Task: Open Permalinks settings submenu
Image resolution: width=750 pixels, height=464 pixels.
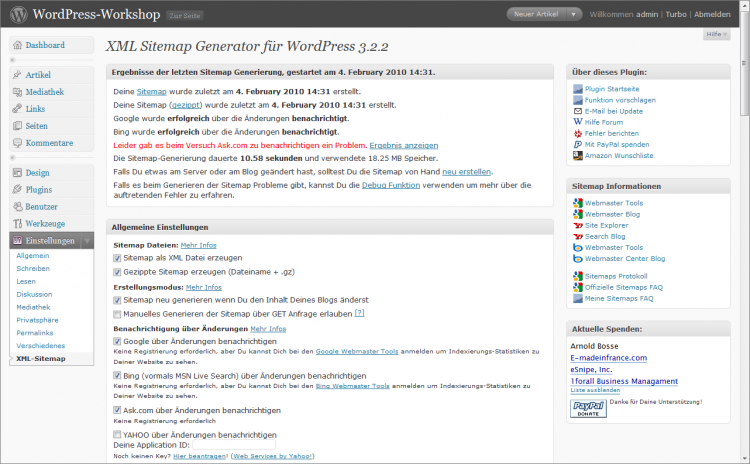Action: point(35,331)
